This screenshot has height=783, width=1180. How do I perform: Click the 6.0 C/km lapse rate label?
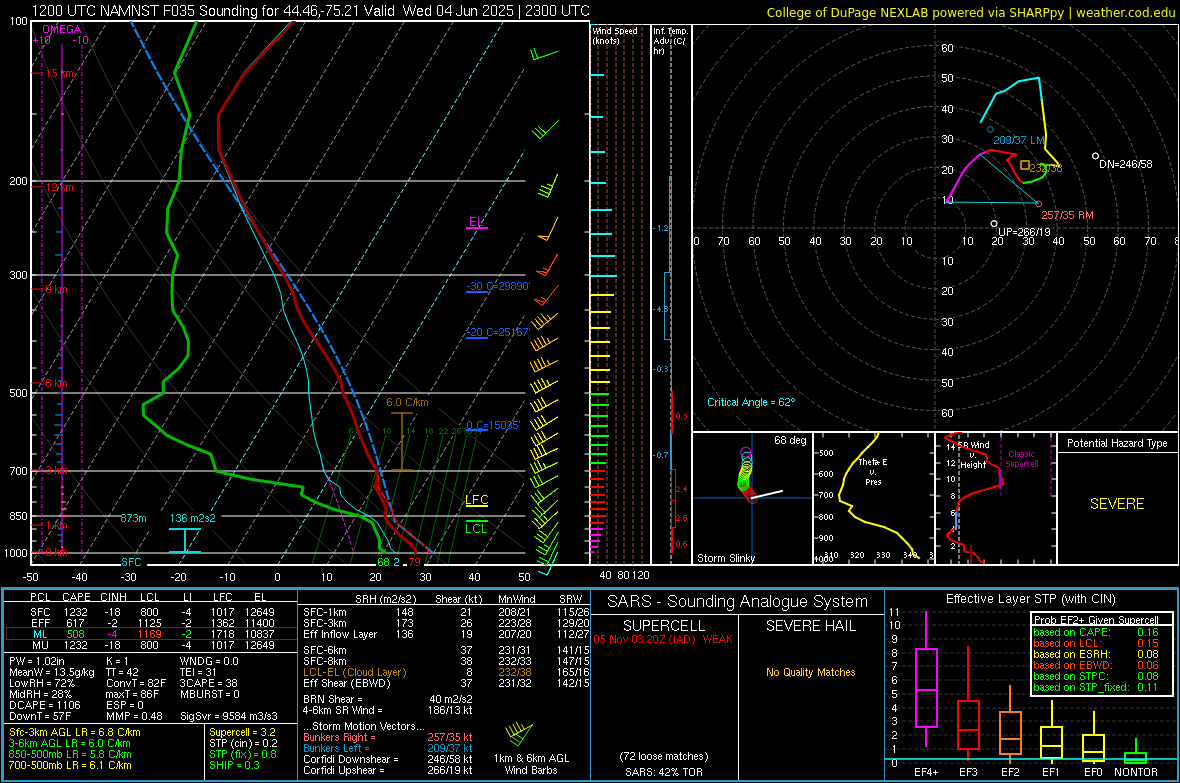[407, 403]
